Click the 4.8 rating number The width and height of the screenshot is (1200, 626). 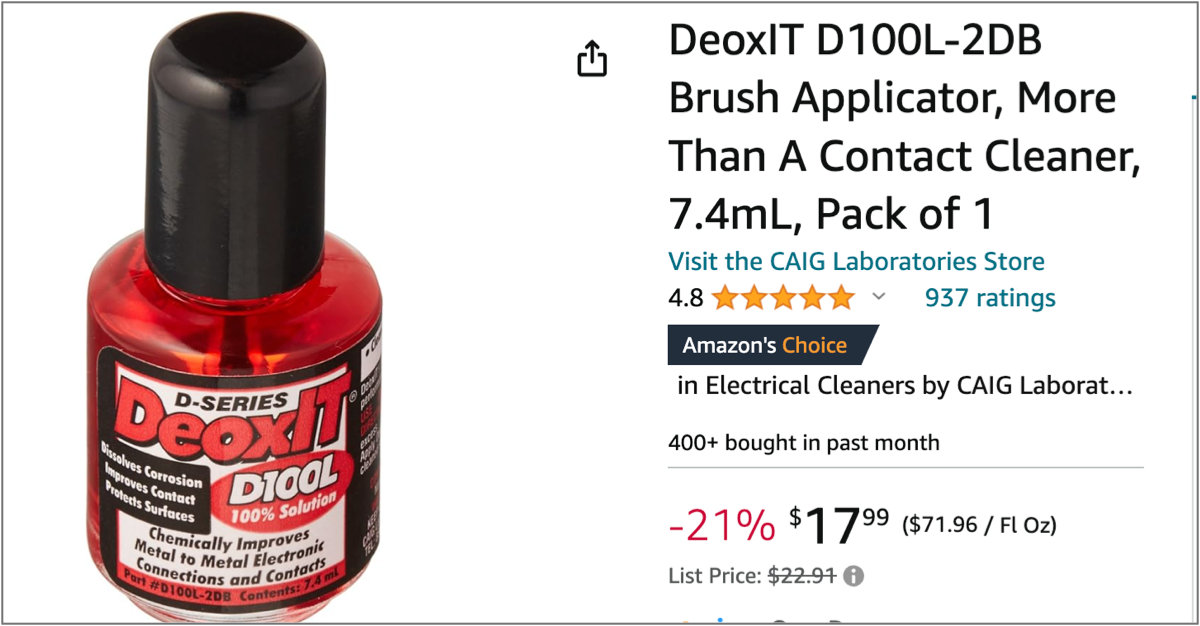coord(686,298)
